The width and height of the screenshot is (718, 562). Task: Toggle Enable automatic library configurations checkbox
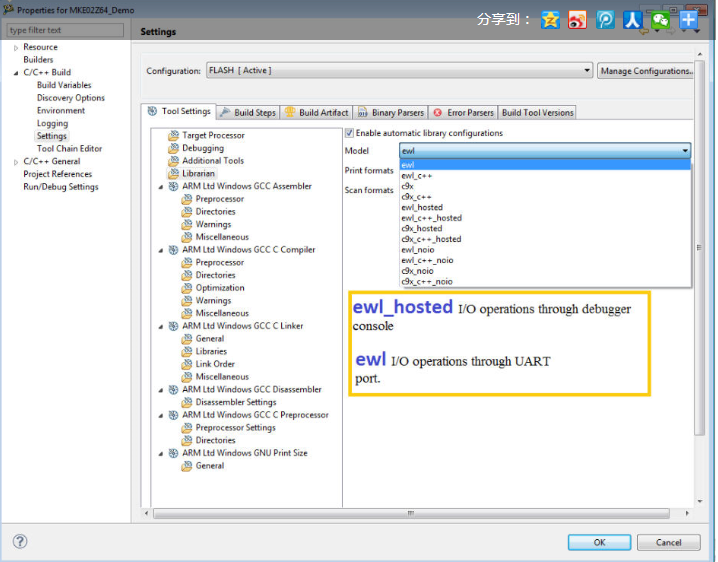click(x=349, y=133)
